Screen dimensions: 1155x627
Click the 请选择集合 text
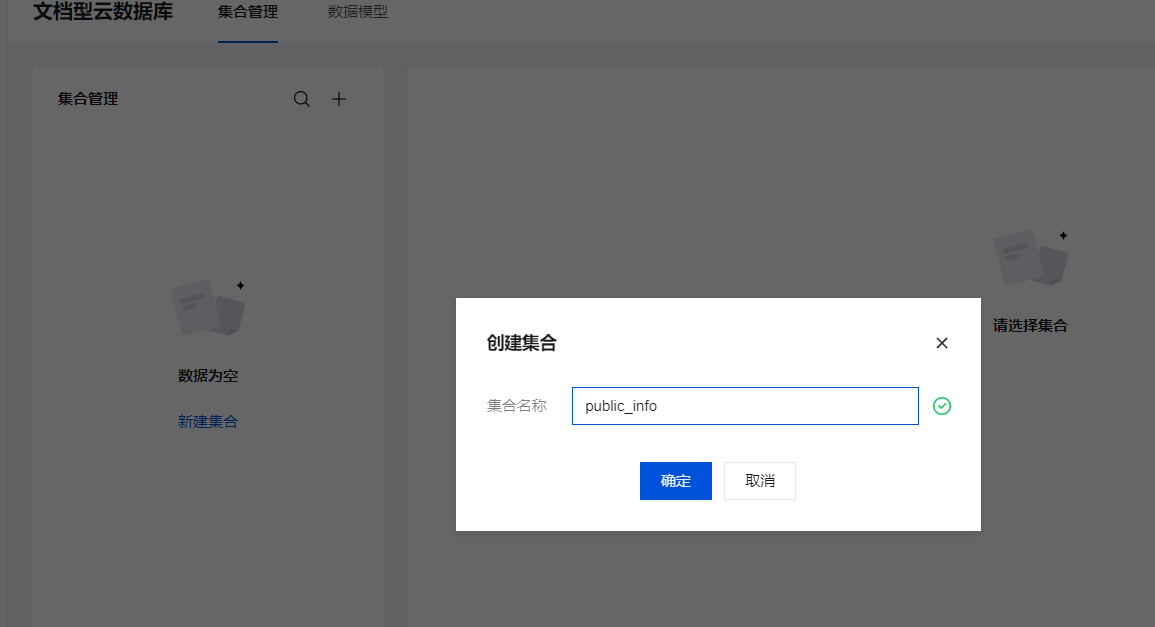pos(1030,326)
